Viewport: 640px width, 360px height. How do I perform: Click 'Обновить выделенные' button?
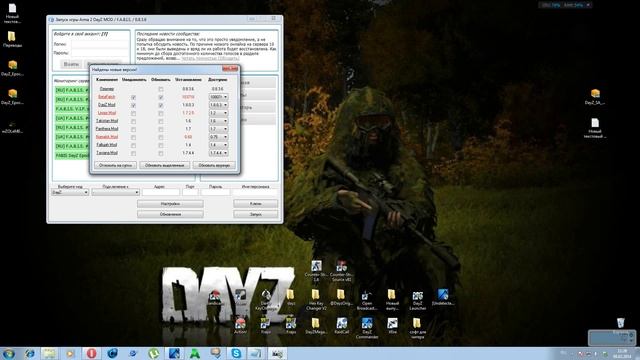164,165
